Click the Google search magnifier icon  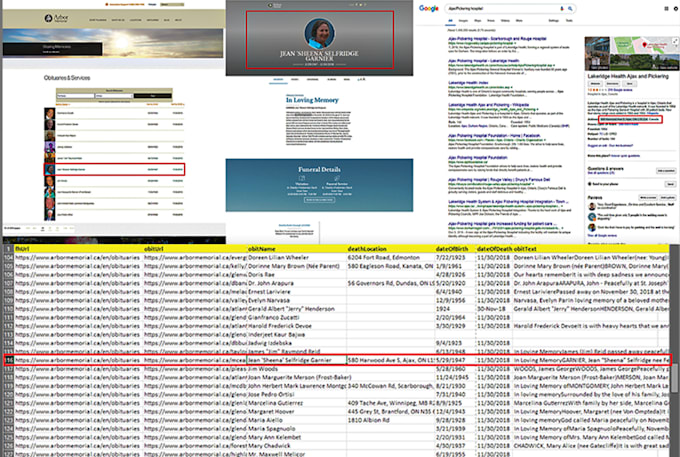(x=570, y=8)
